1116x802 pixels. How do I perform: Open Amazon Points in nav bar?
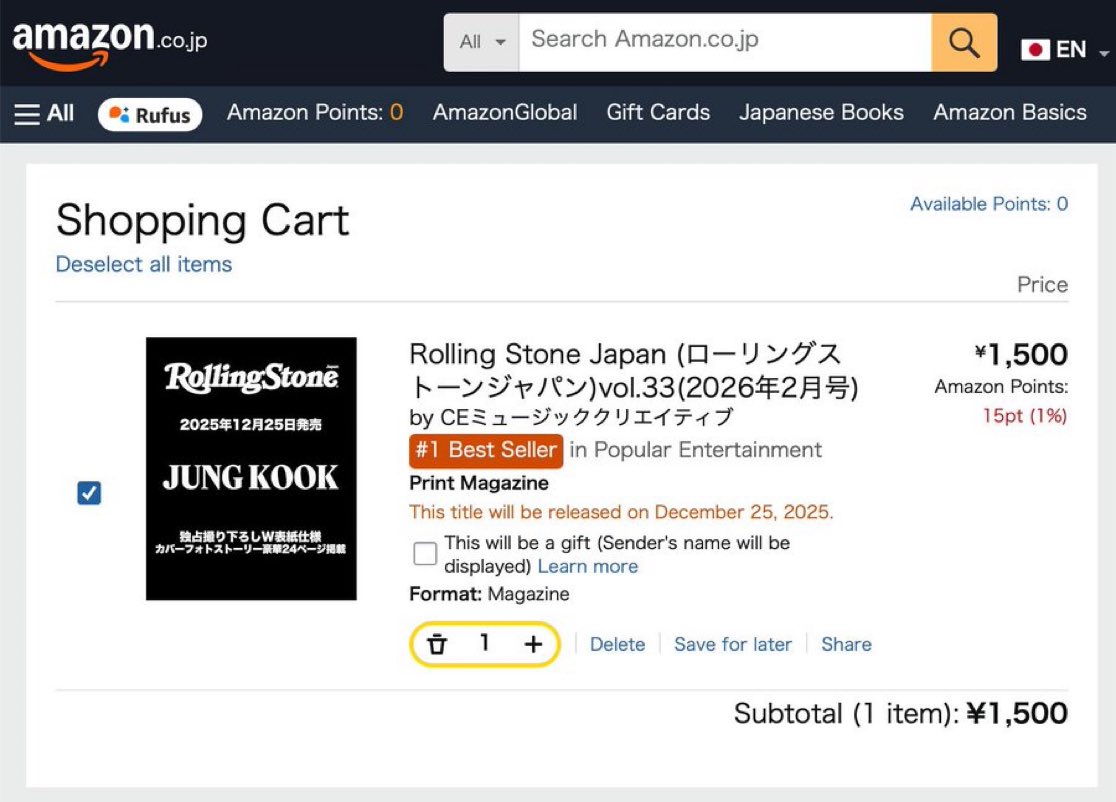[x=315, y=112]
